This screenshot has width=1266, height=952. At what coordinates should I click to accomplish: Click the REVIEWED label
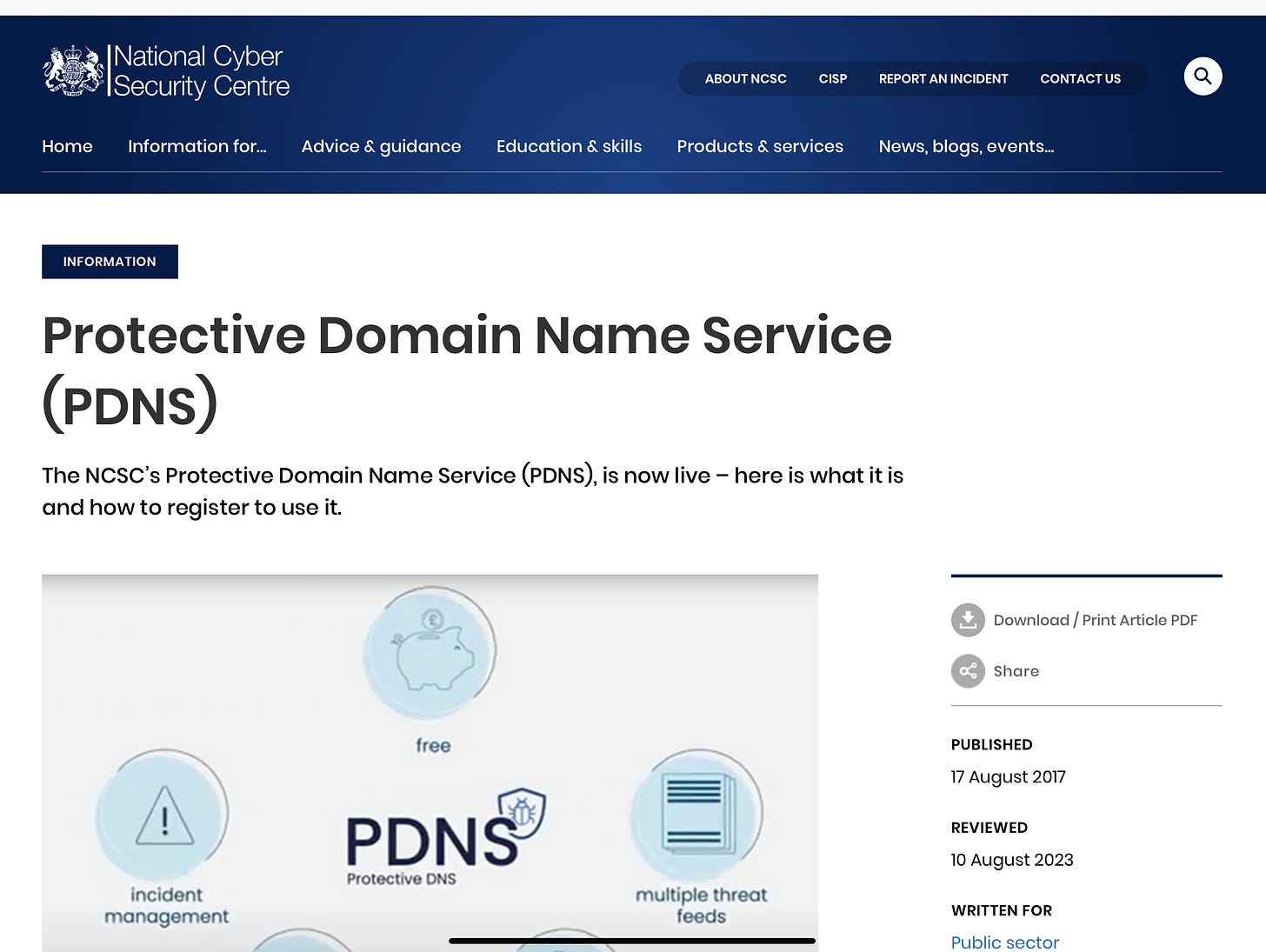989,828
